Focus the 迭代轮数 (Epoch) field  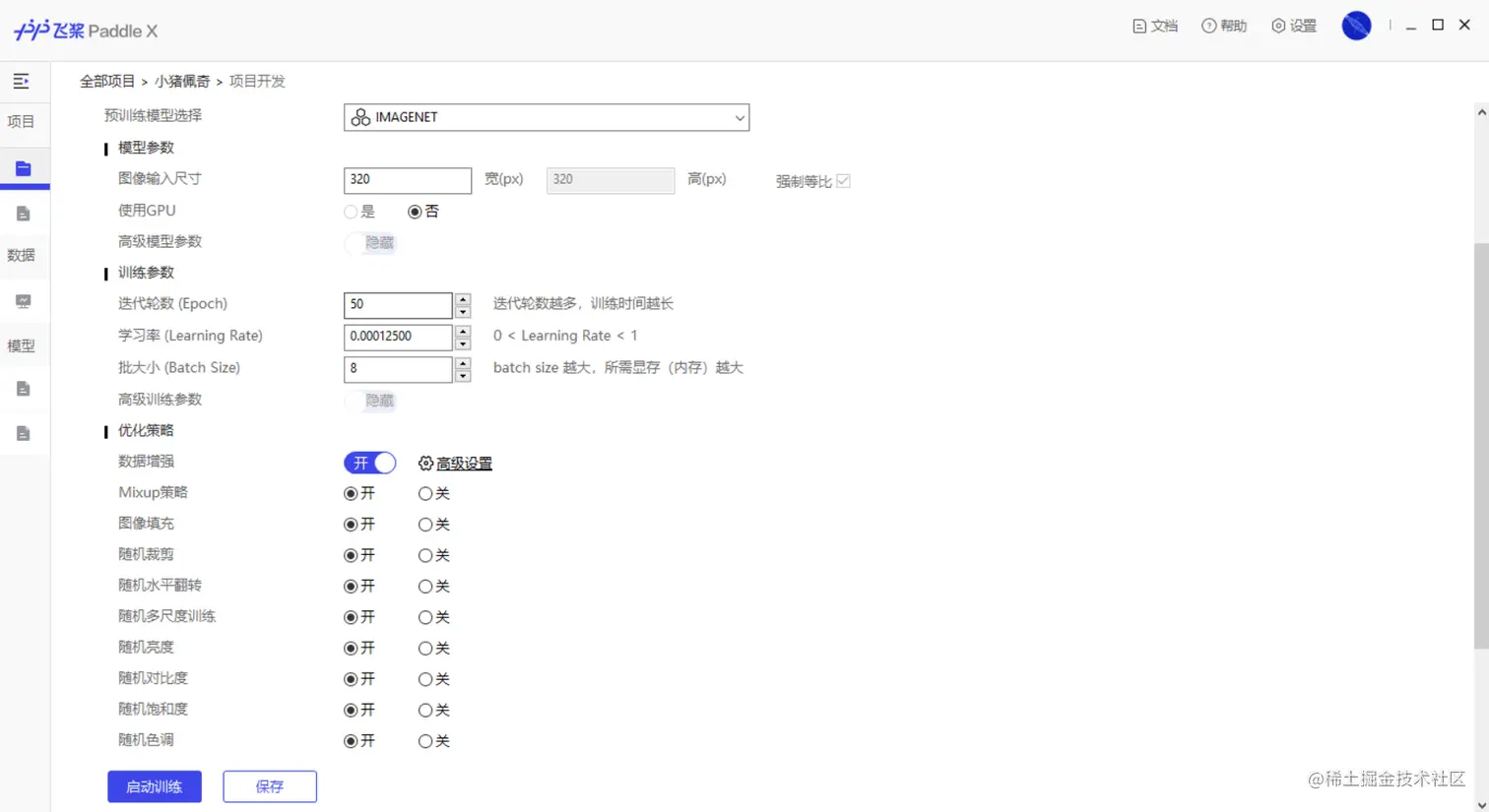pos(398,305)
